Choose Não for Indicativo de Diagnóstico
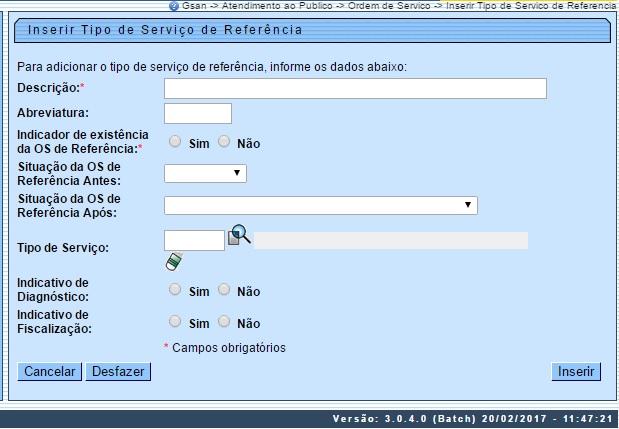The width and height of the screenshot is (619, 429). pyautogui.click(x=224, y=290)
